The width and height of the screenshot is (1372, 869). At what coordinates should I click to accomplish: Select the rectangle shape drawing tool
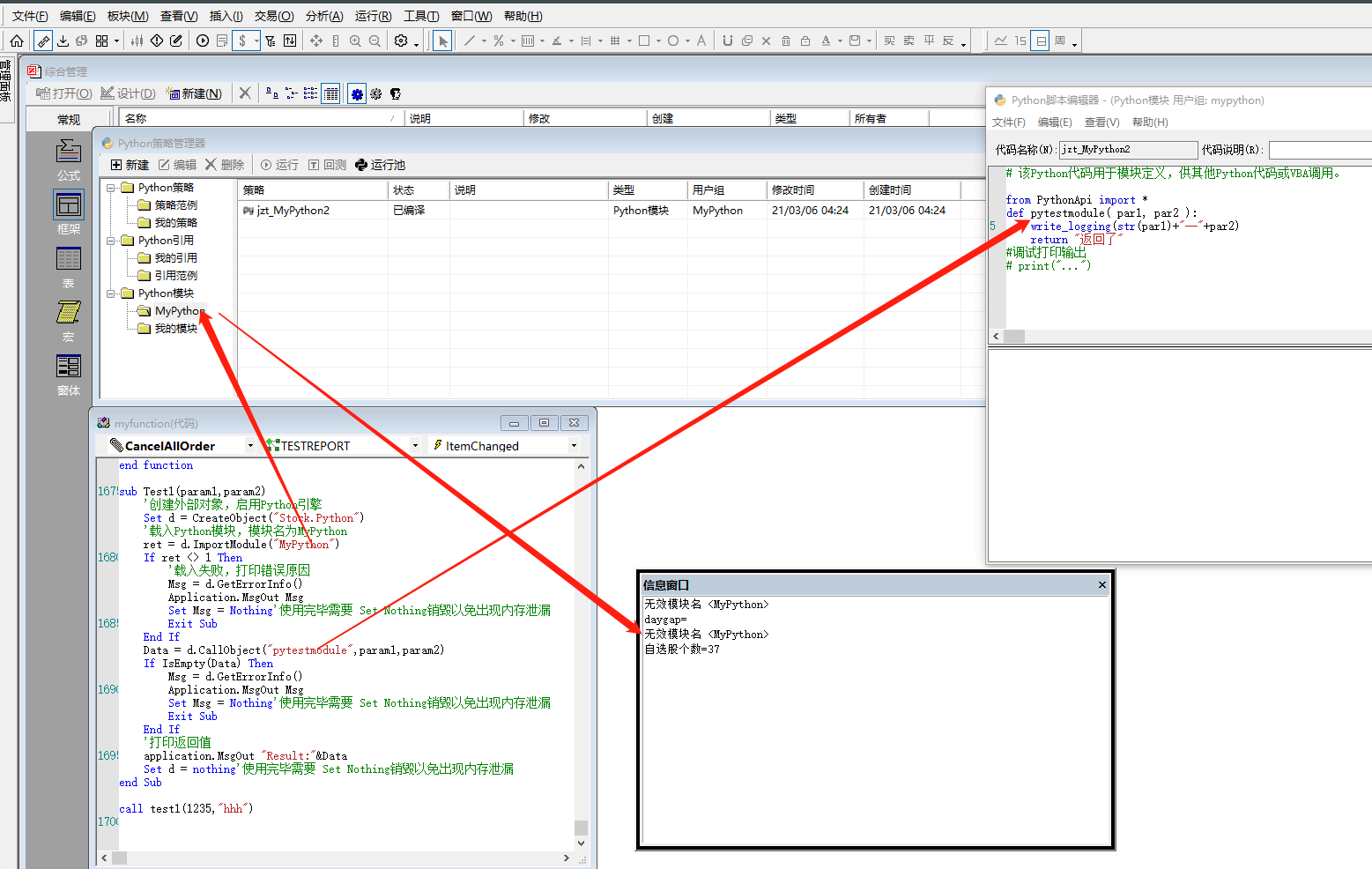[x=644, y=41]
